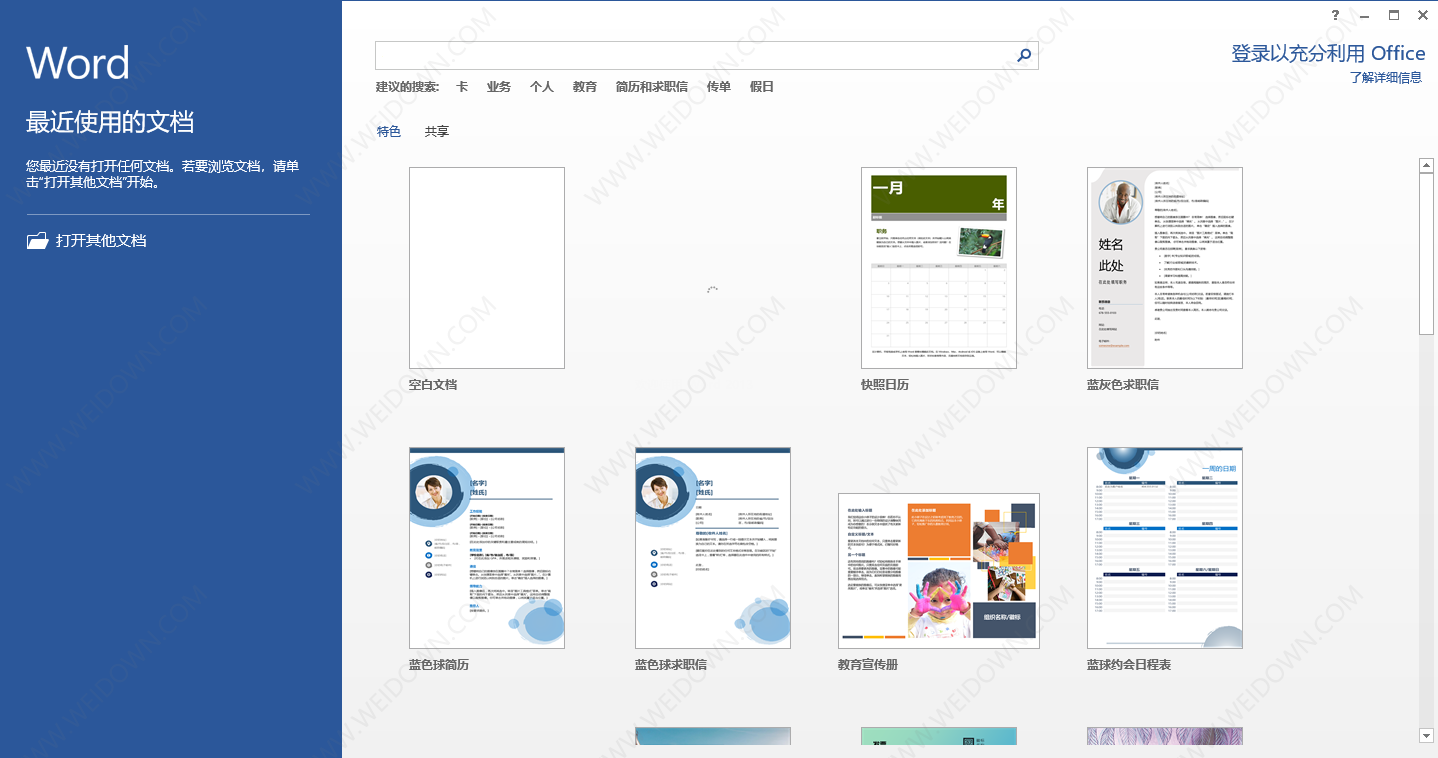The width and height of the screenshot is (1438, 758).
Task: Search suggested category 简历和求职信
Action: 651,87
